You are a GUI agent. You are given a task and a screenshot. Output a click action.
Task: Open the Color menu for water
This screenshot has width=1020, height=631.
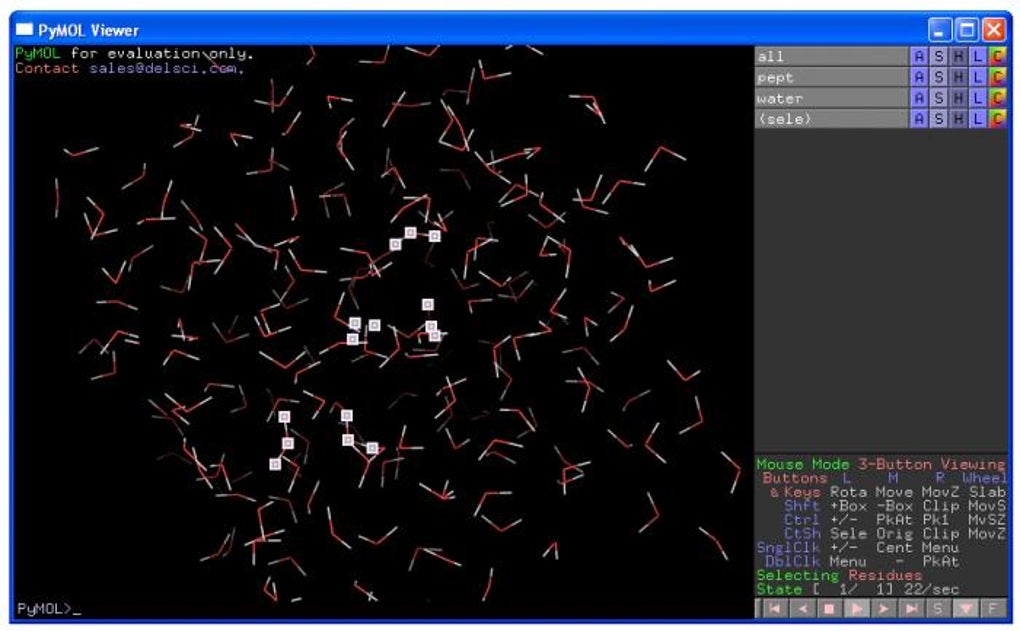997,98
